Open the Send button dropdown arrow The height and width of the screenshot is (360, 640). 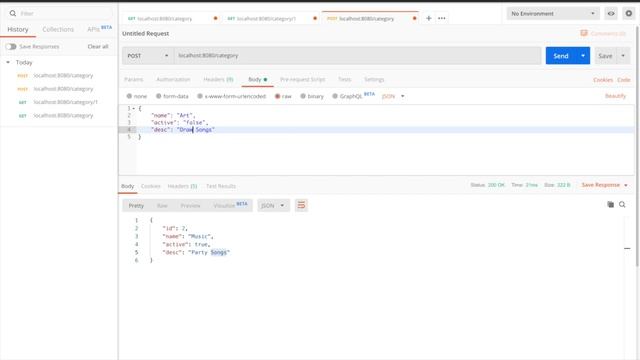(583, 56)
